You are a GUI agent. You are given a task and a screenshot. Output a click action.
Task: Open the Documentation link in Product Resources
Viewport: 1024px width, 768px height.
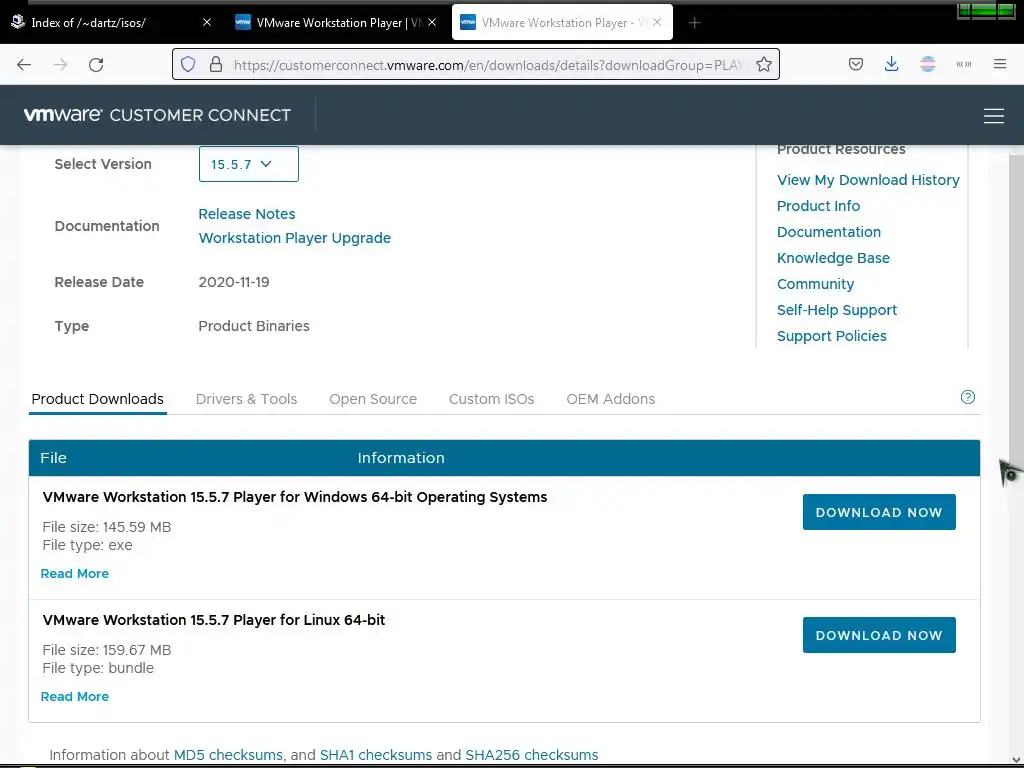coord(829,232)
